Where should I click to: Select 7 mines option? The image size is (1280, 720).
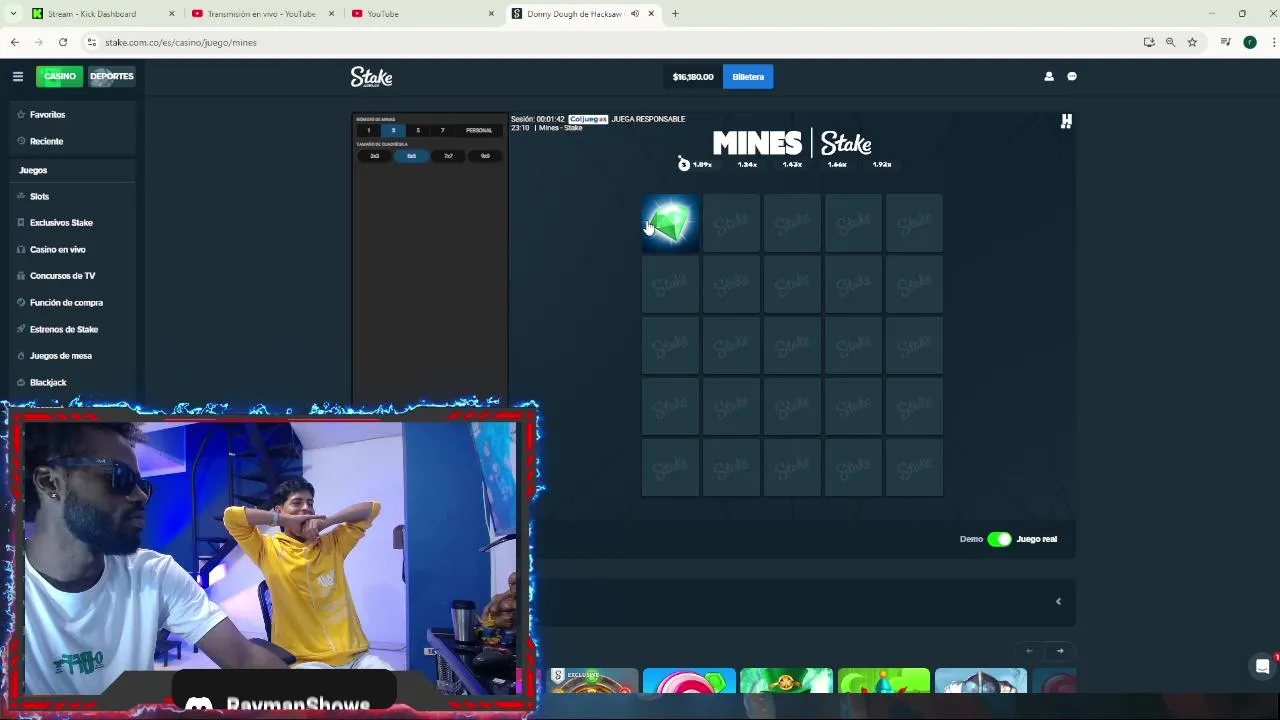tap(442, 130)
